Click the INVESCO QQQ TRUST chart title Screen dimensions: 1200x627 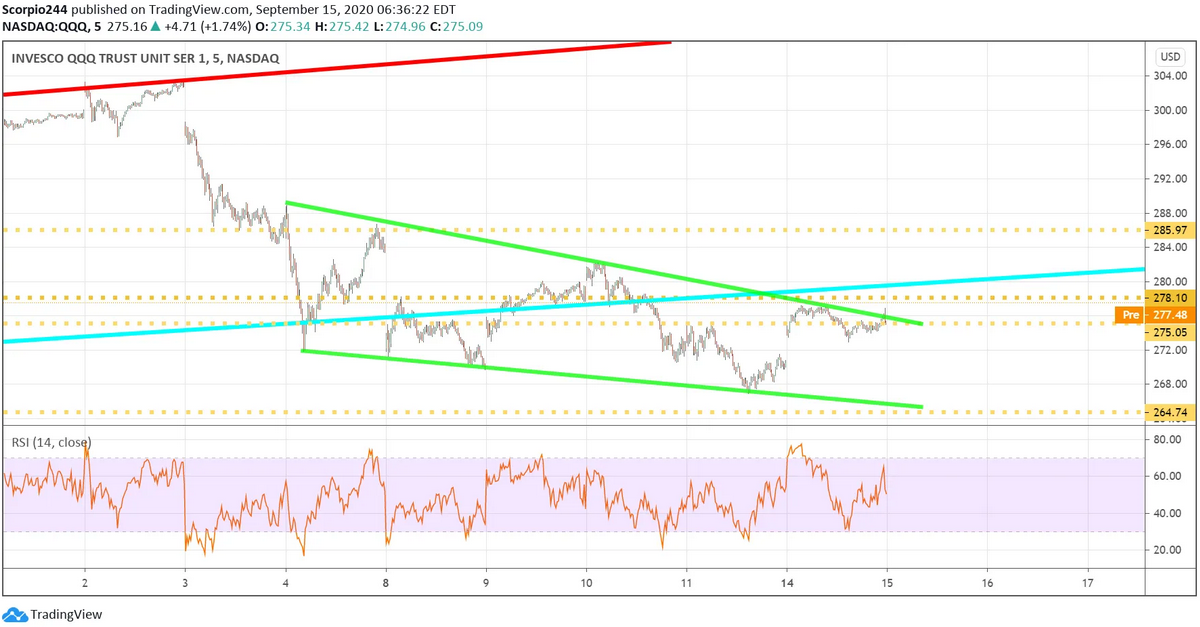tap(146, 59)
